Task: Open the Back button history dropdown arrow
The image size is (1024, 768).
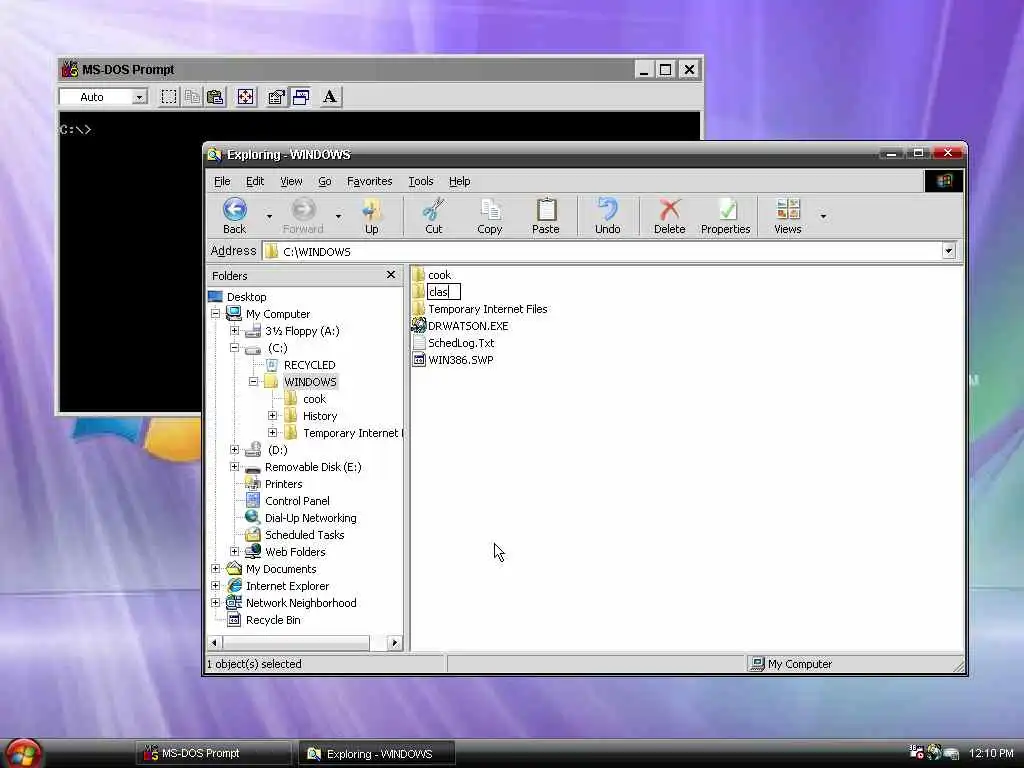Action: [x=269, y=216]
